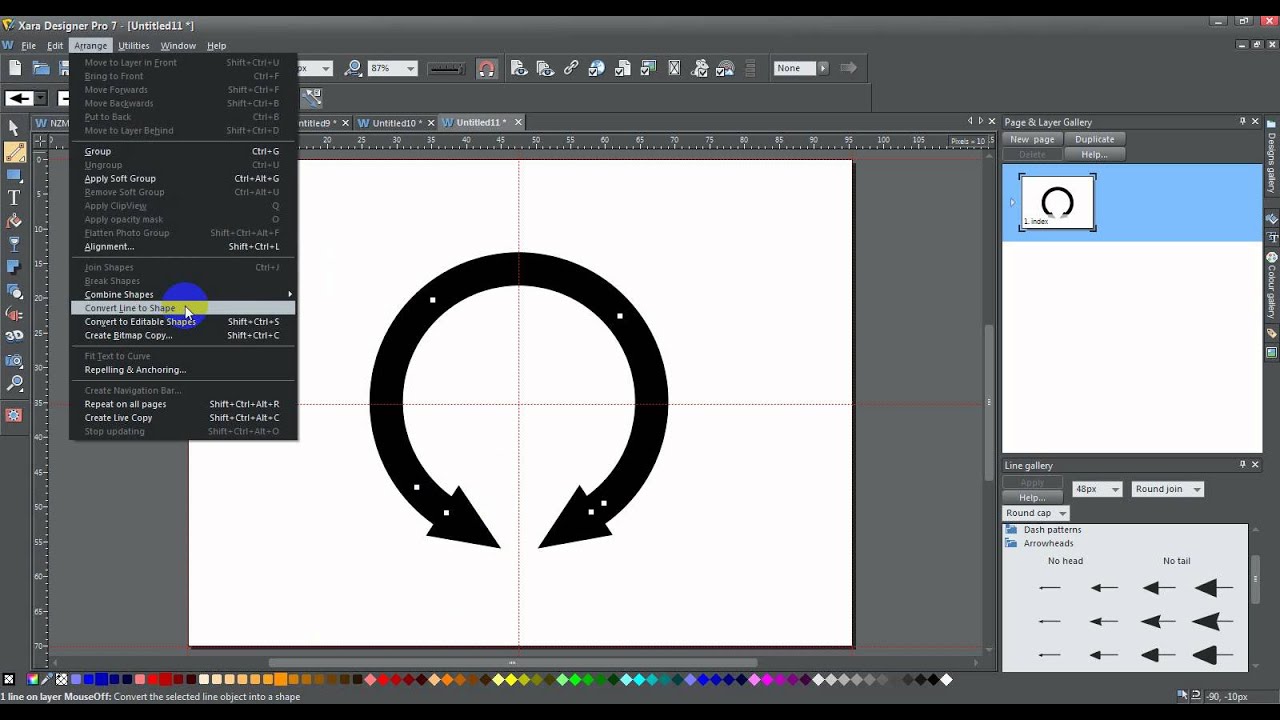This screenshot has height=720, width=1280.
Task: Open the File menu
Action: pyautogui.click(x=28, y=45)
